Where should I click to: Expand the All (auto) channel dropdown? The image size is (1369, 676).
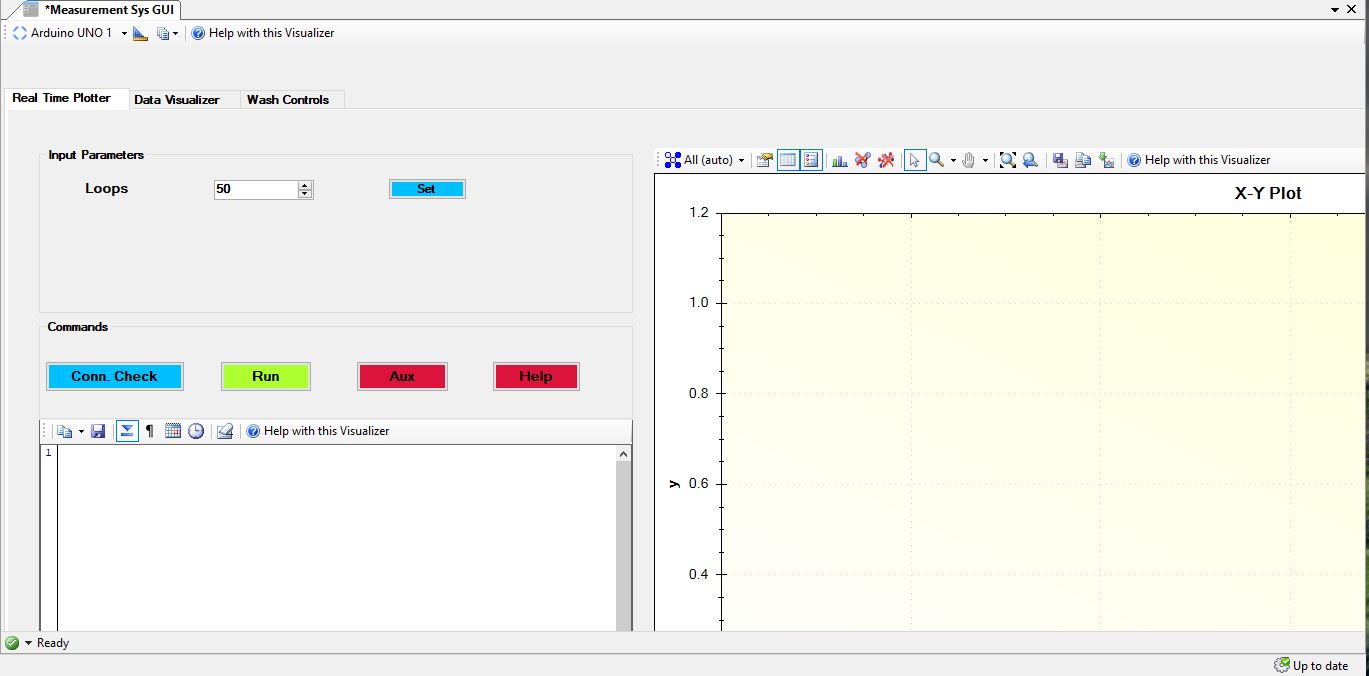coord(741,160)
